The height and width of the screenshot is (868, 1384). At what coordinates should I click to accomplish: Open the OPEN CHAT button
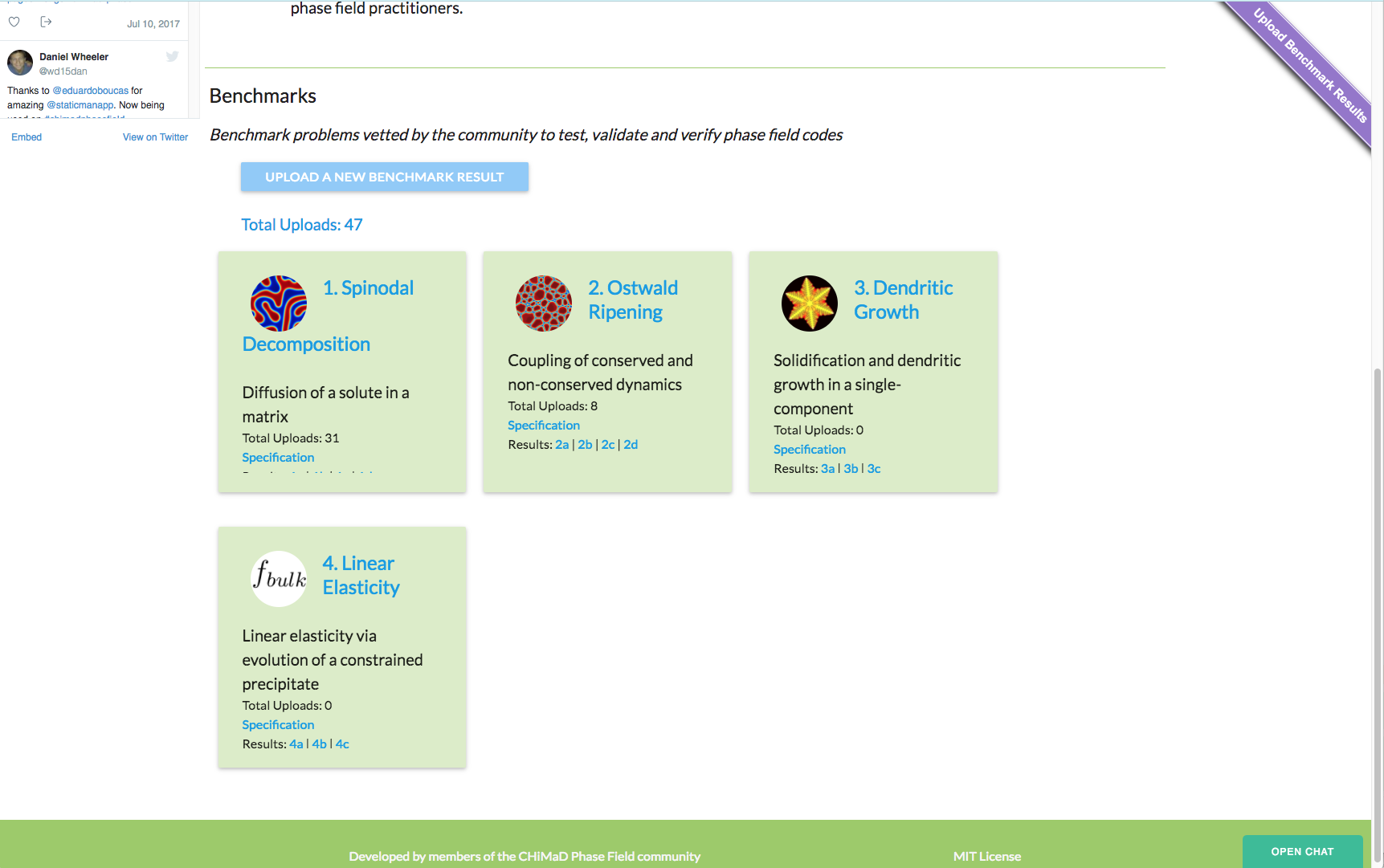[1302, 851]
